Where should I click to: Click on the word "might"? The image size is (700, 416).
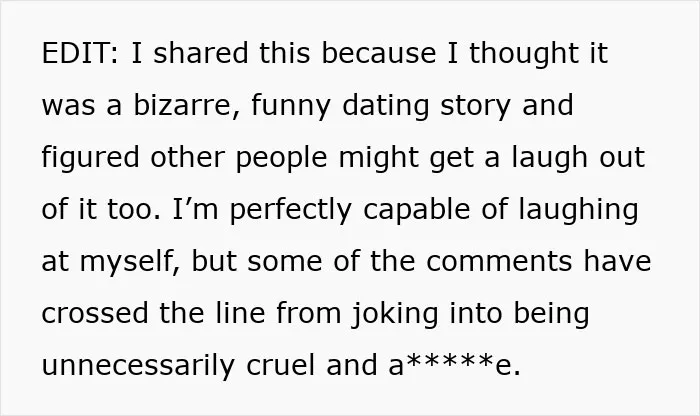379,159
